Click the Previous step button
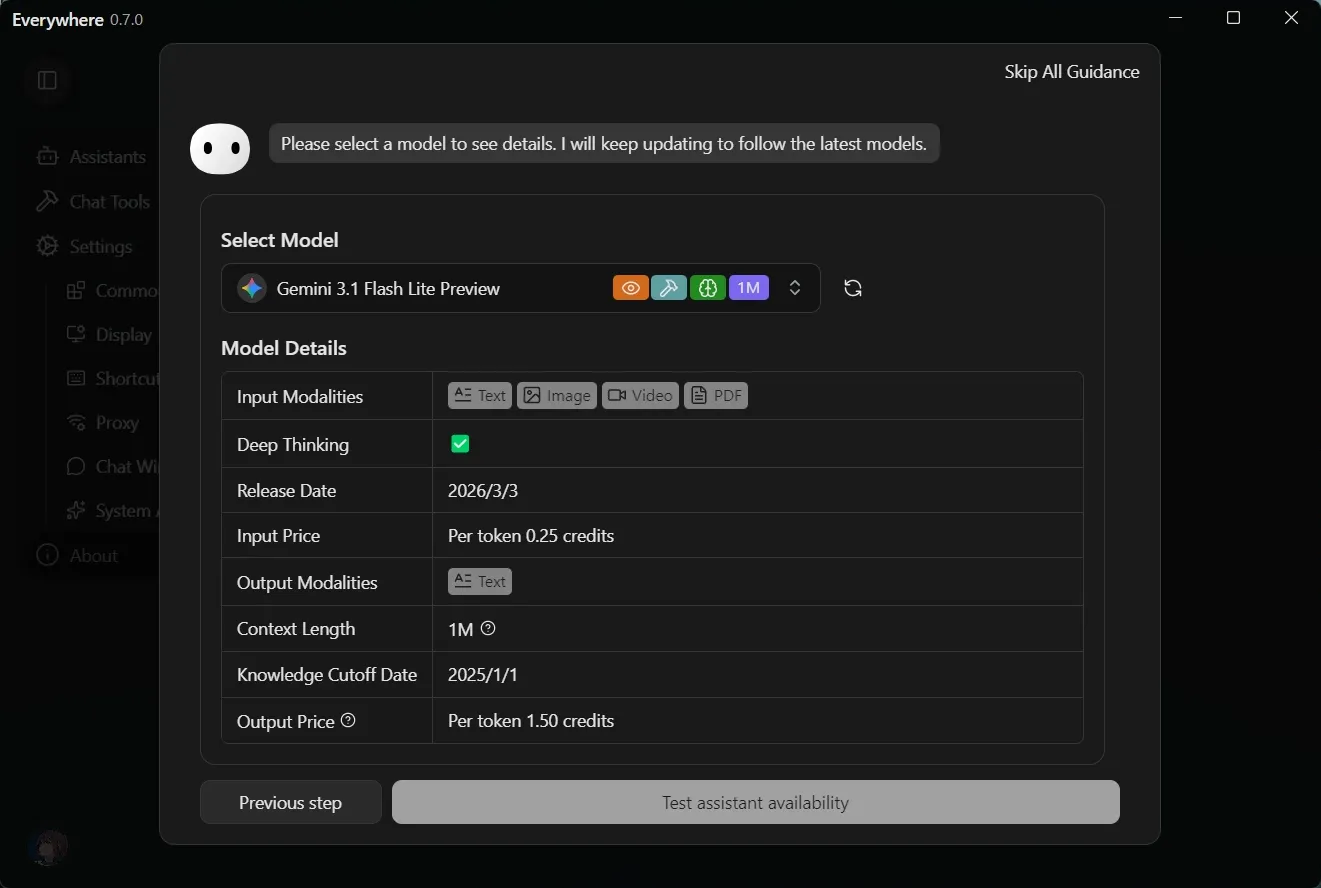The image size is (1321, 888). pyautogui.click(x=291, y=802)
